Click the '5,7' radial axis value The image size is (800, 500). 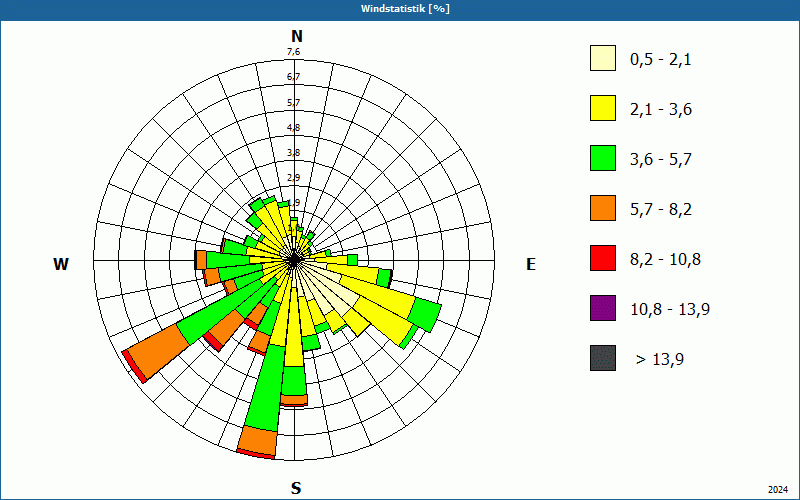pyautogui.click(x=293, y=103)
